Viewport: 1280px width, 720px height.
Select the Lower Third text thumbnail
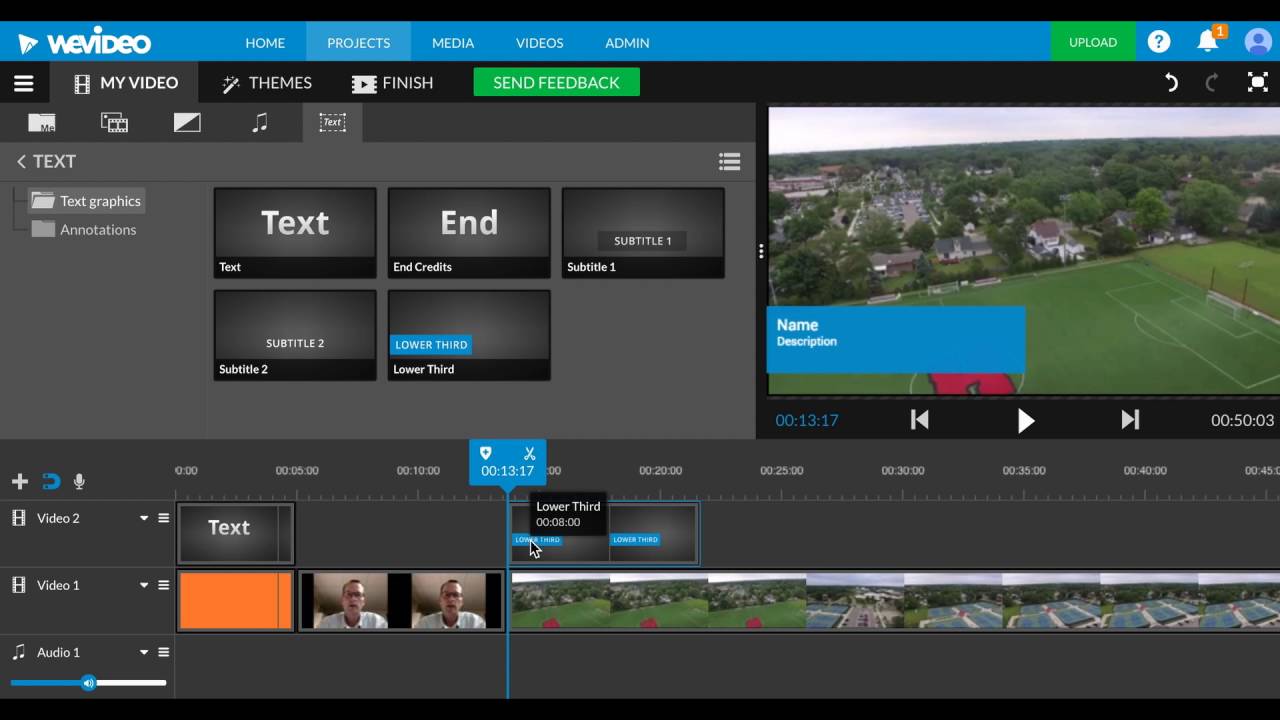pos(469,334)
